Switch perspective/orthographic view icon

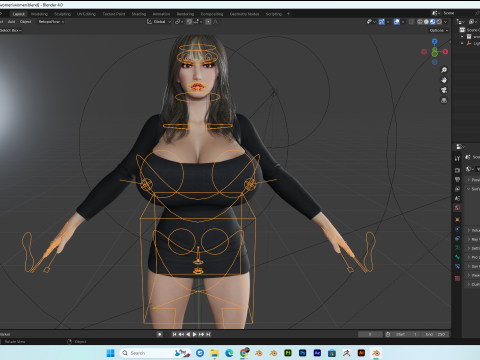pyautogui.click(x=444, y=100)
